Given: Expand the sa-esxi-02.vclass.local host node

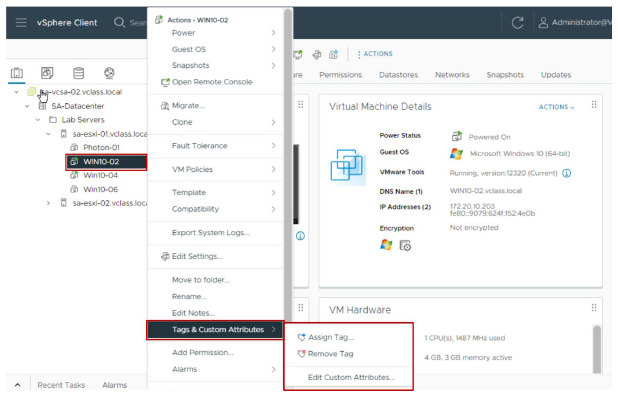Looking at the screenshot, I should click(x=50, y=203).
